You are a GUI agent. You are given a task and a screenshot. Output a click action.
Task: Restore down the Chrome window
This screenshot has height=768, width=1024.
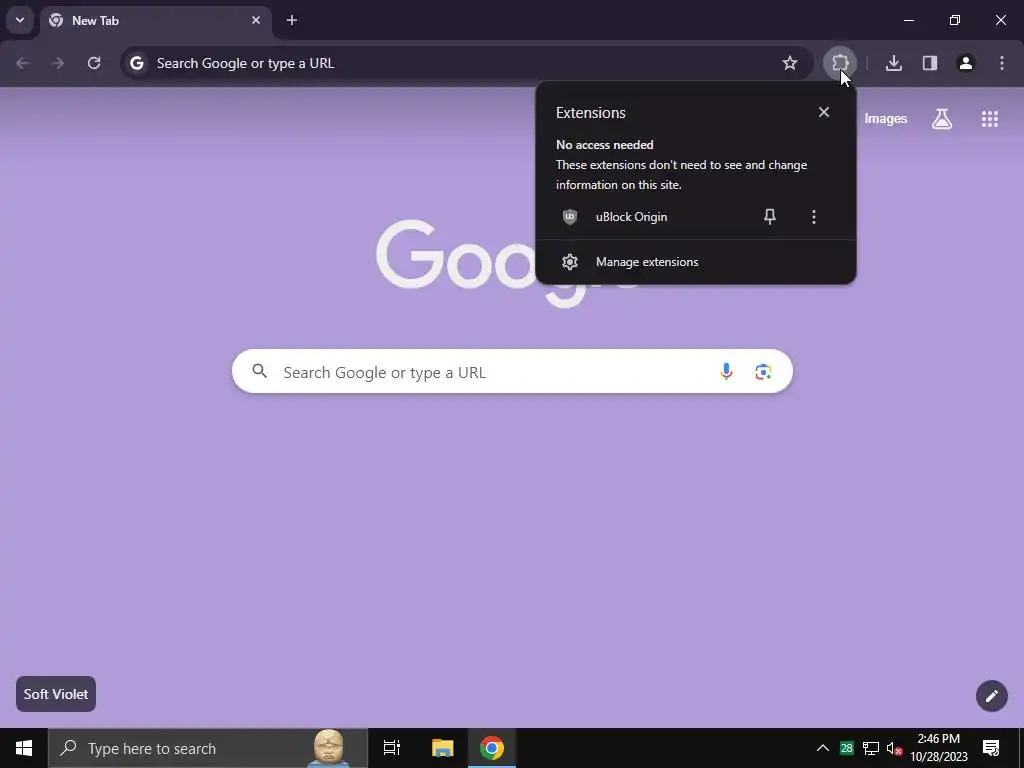tap(954, 20)
